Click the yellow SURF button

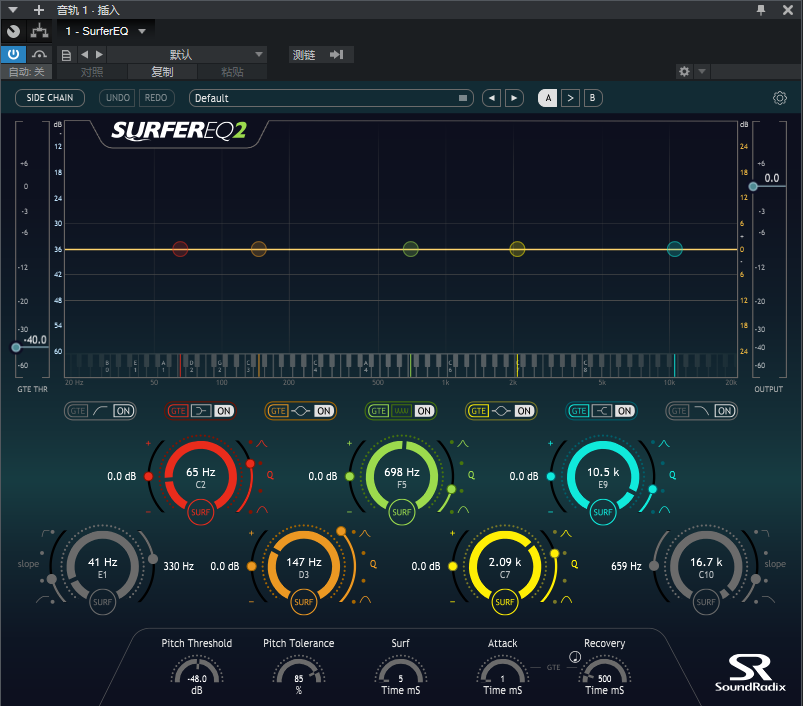point(504,602)
